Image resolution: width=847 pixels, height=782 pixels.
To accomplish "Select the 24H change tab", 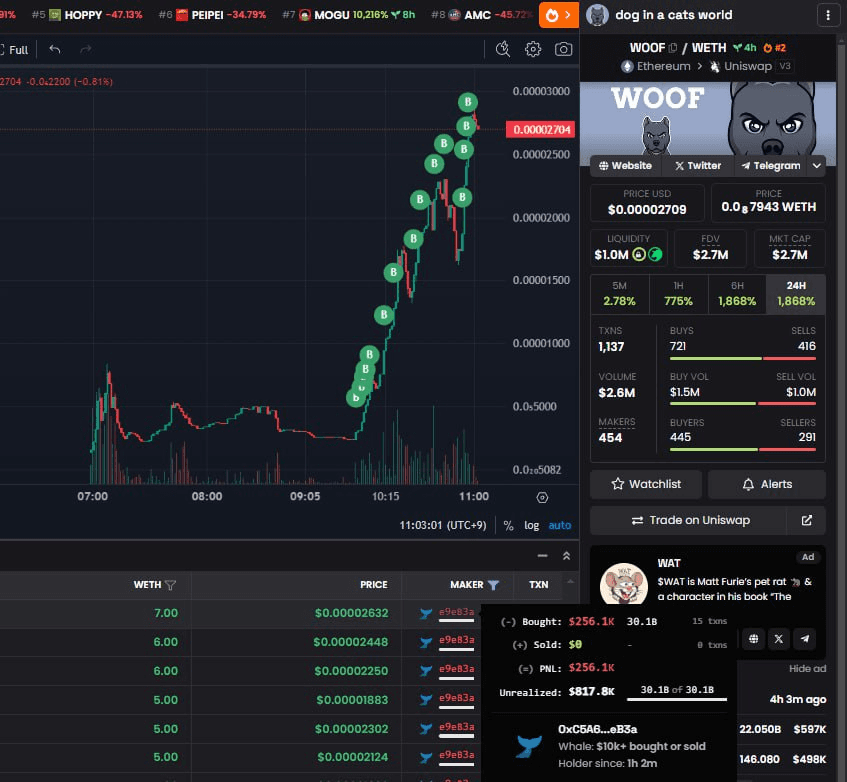I will (x=796, y=294).
